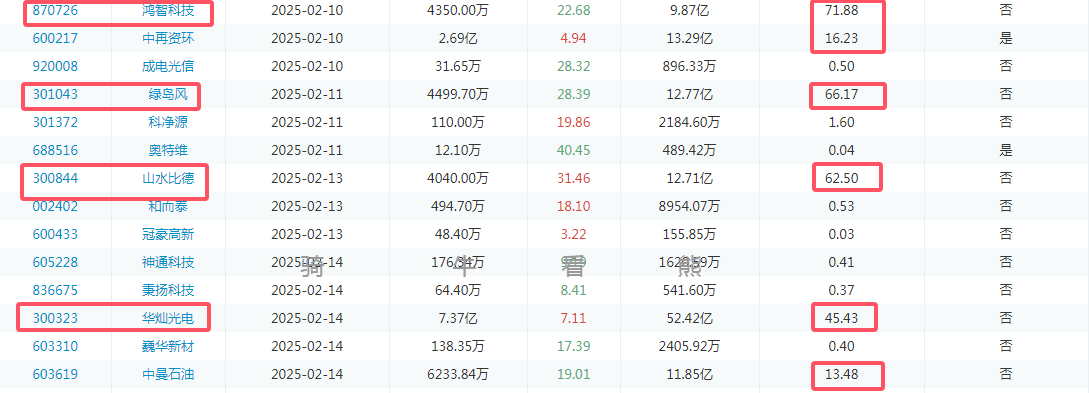Click stock code 300323
Viewport: 1089px width, 393px height.
(x=55, y=318)
